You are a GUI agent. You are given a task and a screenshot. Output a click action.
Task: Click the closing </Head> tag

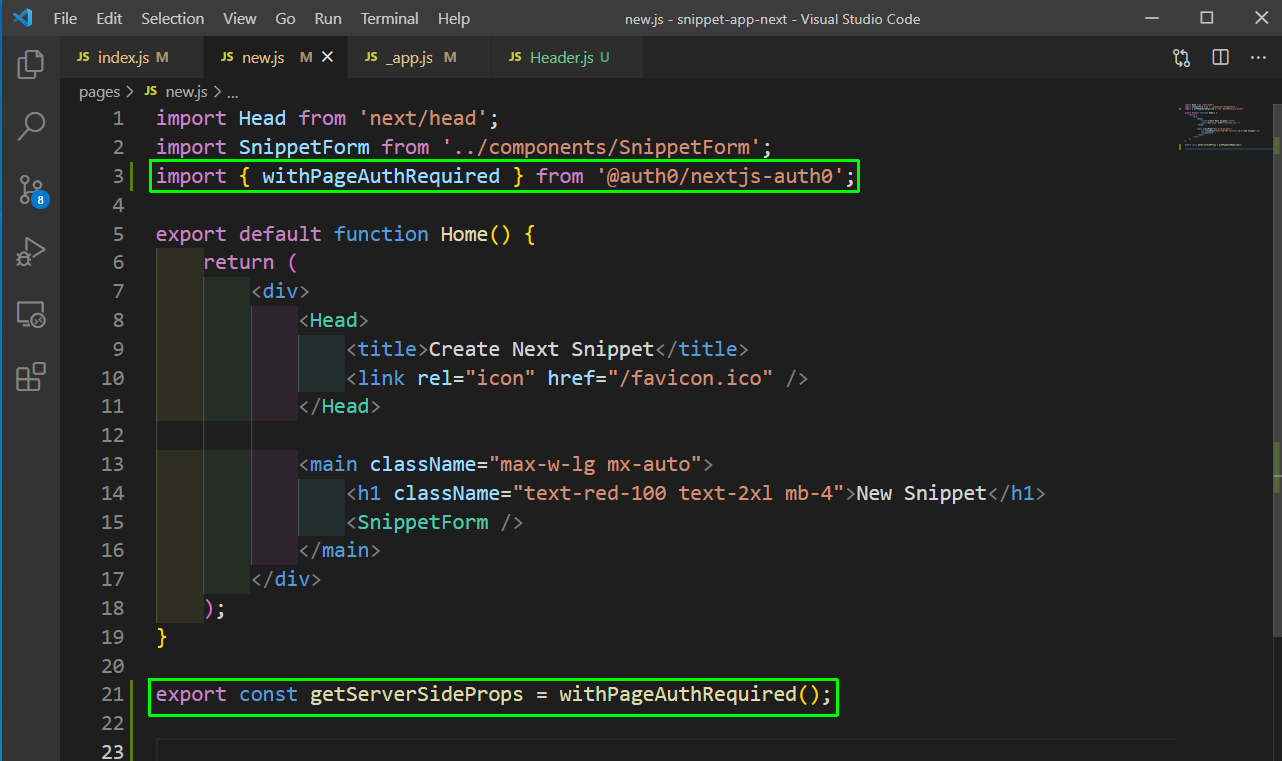point(340,407)
